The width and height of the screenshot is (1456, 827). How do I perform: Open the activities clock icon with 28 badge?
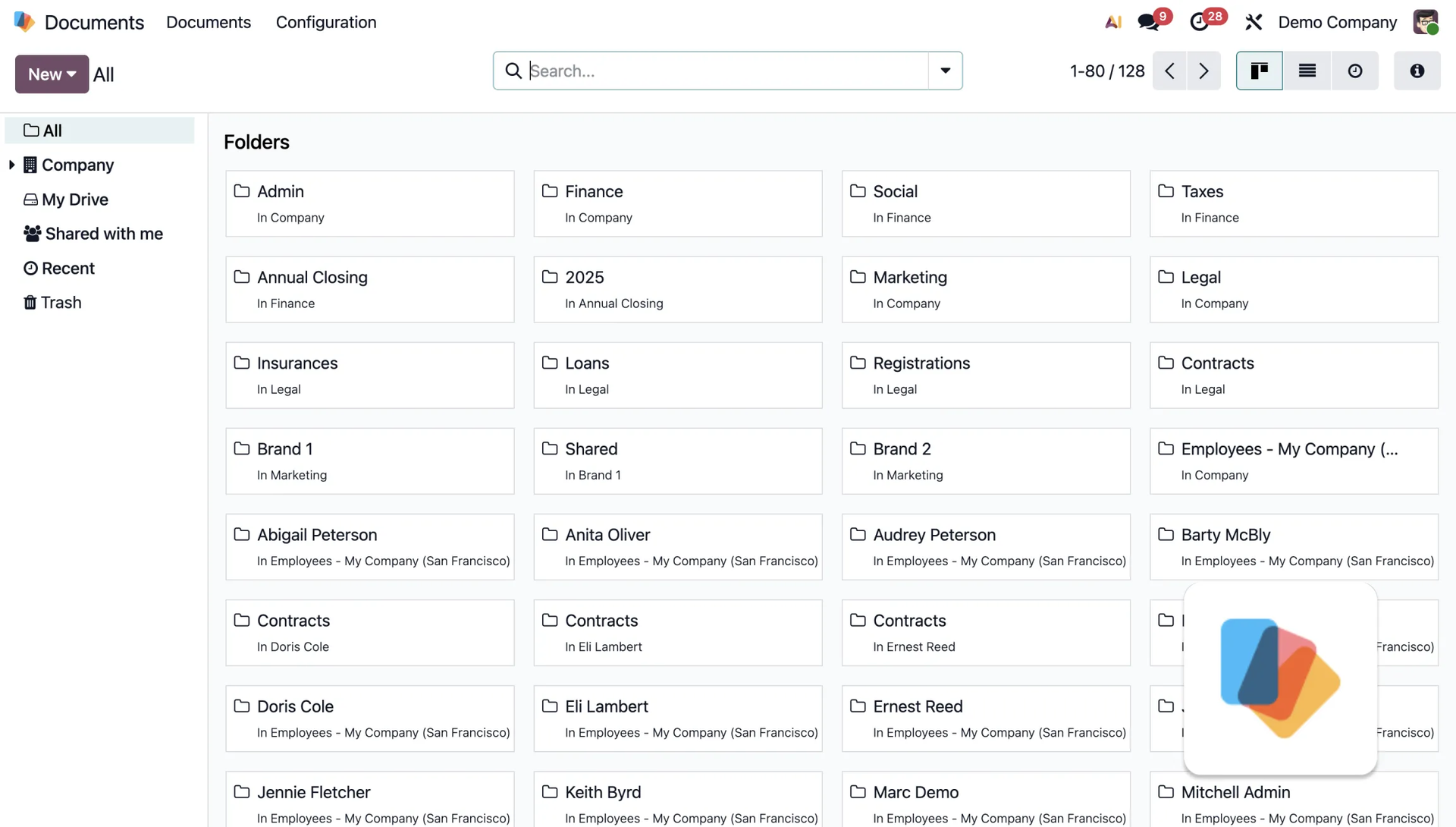pyautogui.click(x=1200, y=22)
